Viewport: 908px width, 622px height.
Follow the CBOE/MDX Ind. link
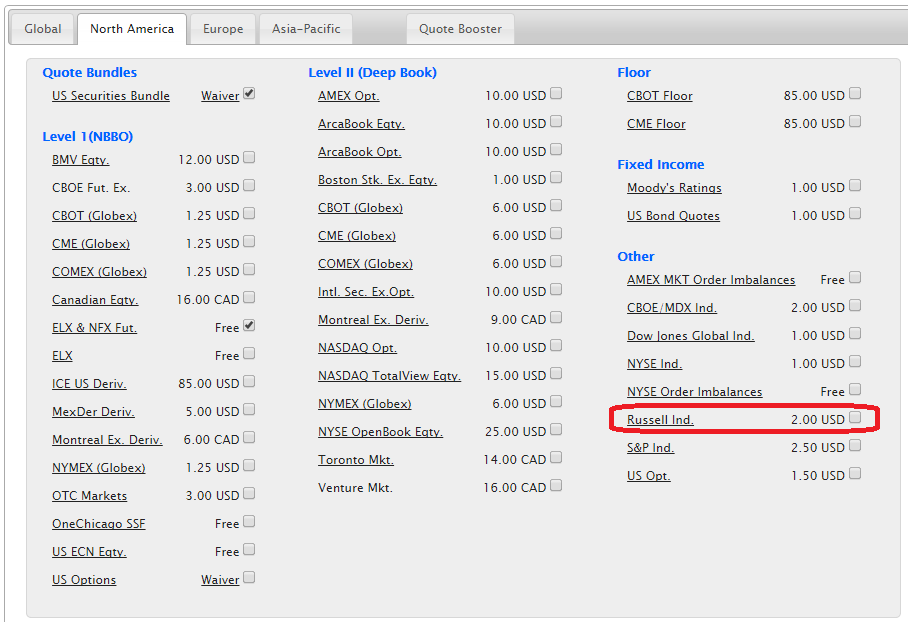[x=672, y=308]
